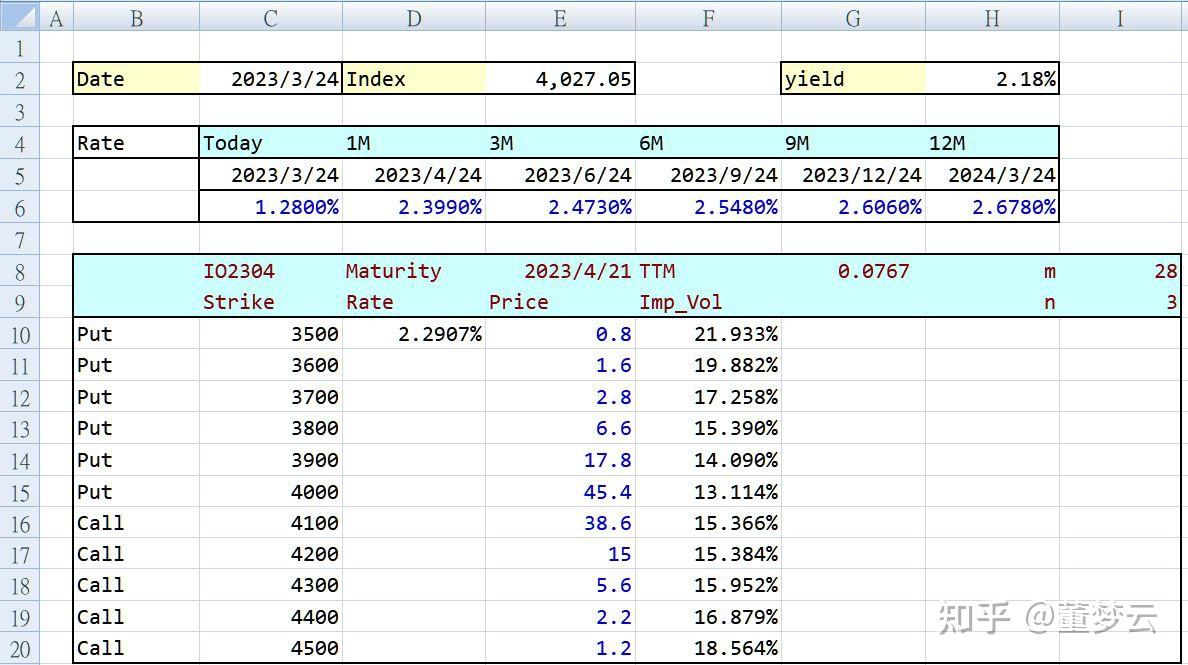
Task: Select implied vol 21.933%
Action: [708, 334]
